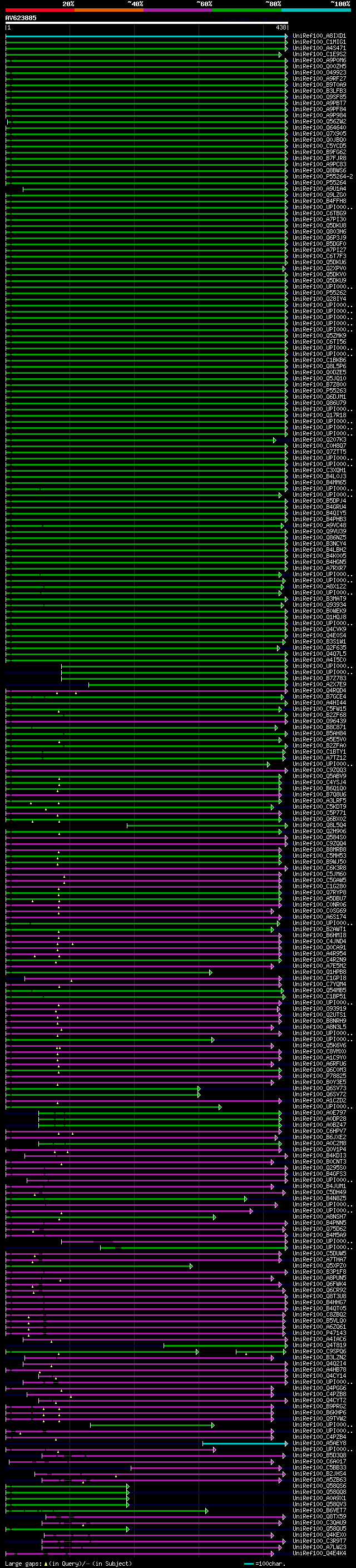This screenshot has width=356, height=1568.
Task: Select label UniRef100_B7Z783
Action: pos(319,679)
